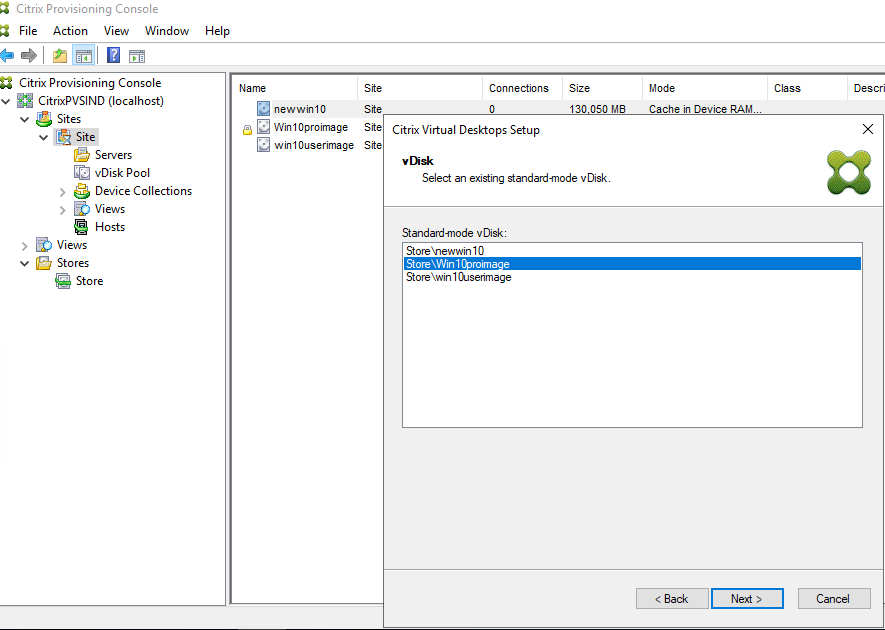885x630 pixels.
Task: Open the File menu
Action: [x=28, y=31]
